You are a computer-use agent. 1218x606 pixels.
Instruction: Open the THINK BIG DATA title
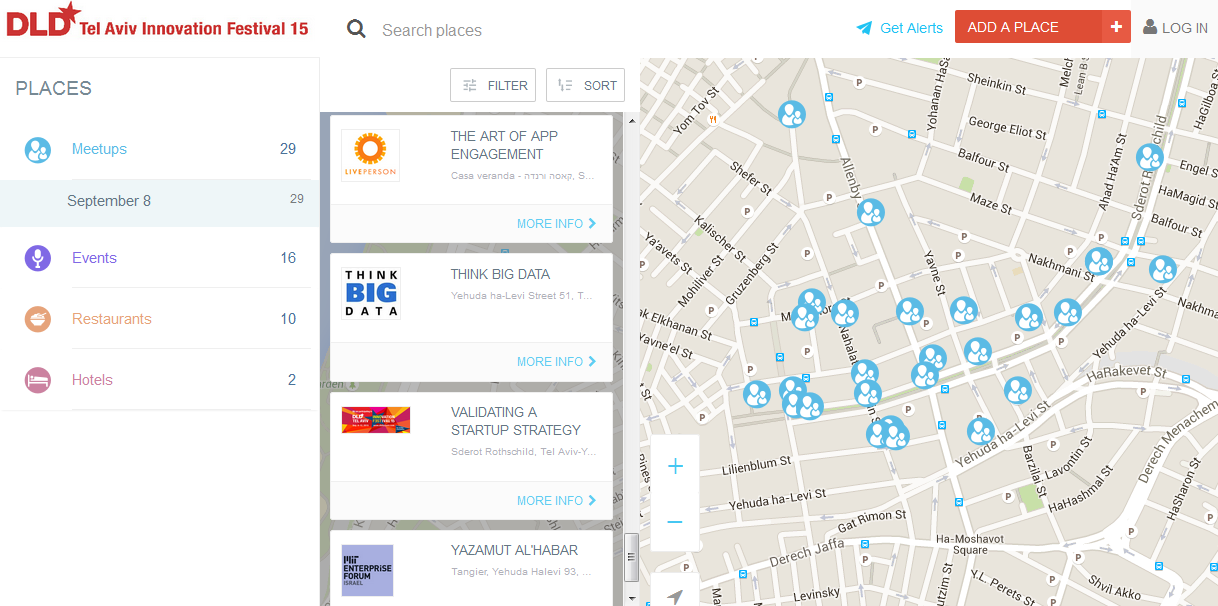click(500, 274)
